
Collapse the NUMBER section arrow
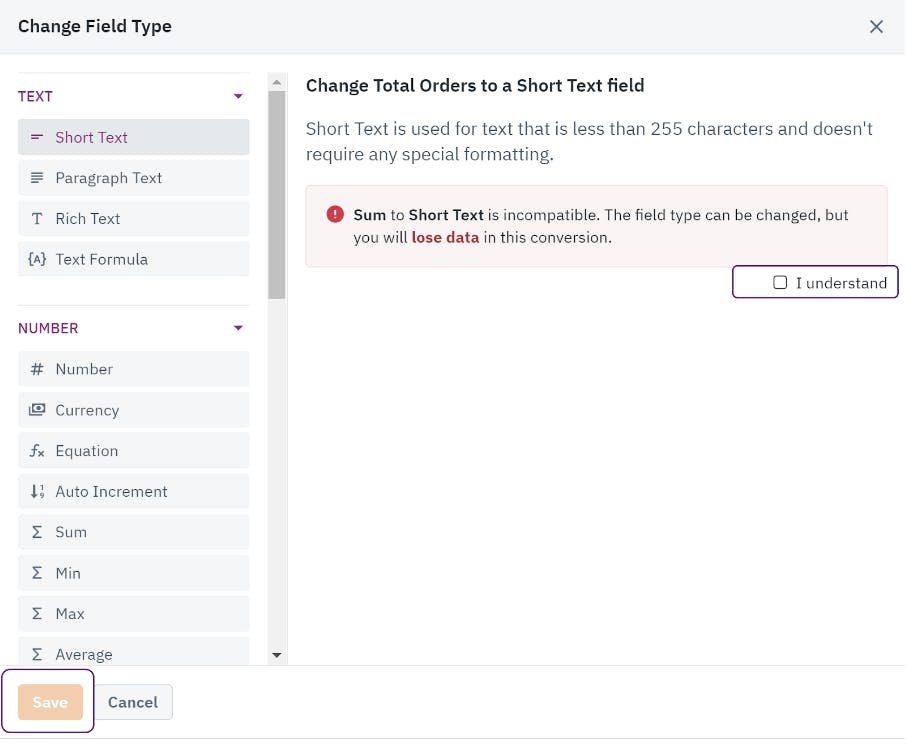[238, 328]
